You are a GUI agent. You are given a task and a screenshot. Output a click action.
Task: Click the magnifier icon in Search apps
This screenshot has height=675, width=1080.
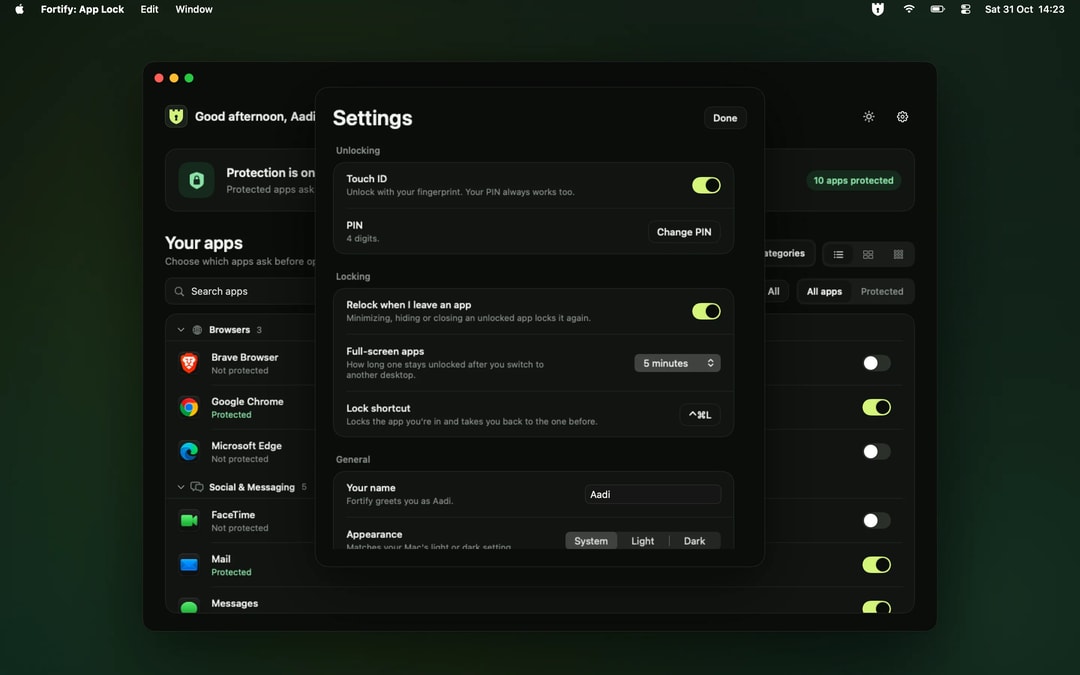click(x=179, y=291)
